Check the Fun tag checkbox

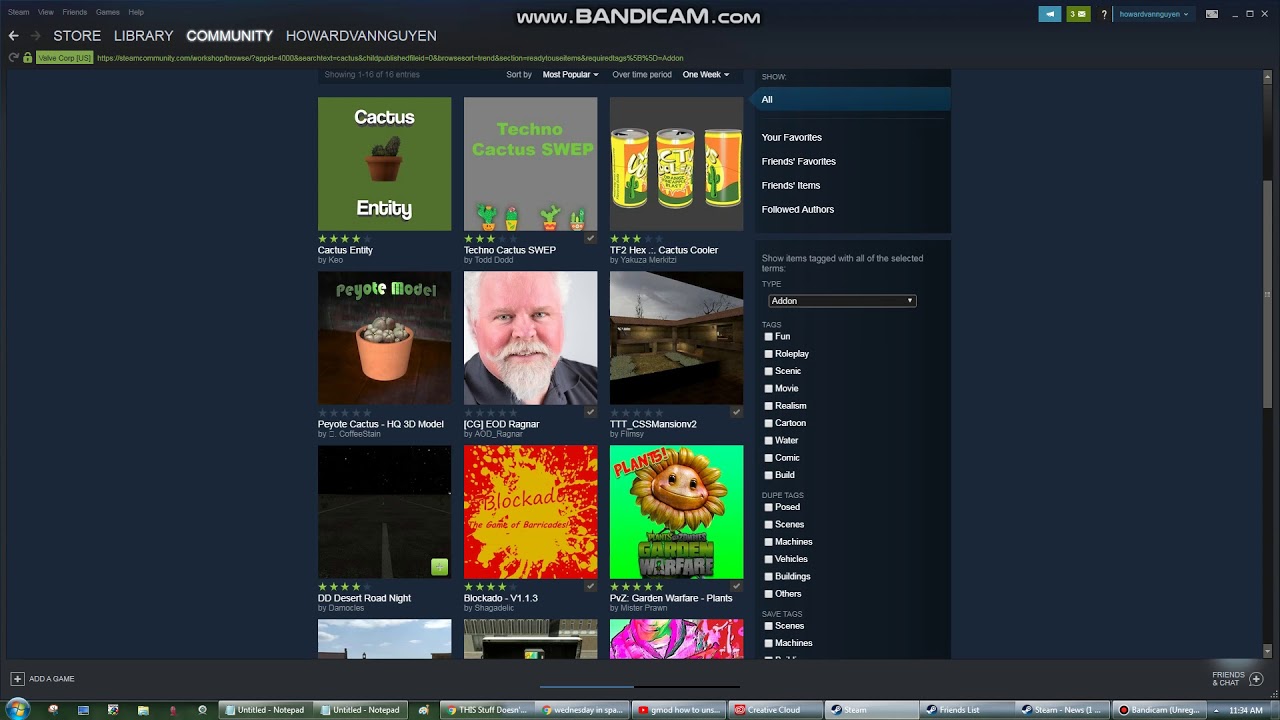pos(768,337)
